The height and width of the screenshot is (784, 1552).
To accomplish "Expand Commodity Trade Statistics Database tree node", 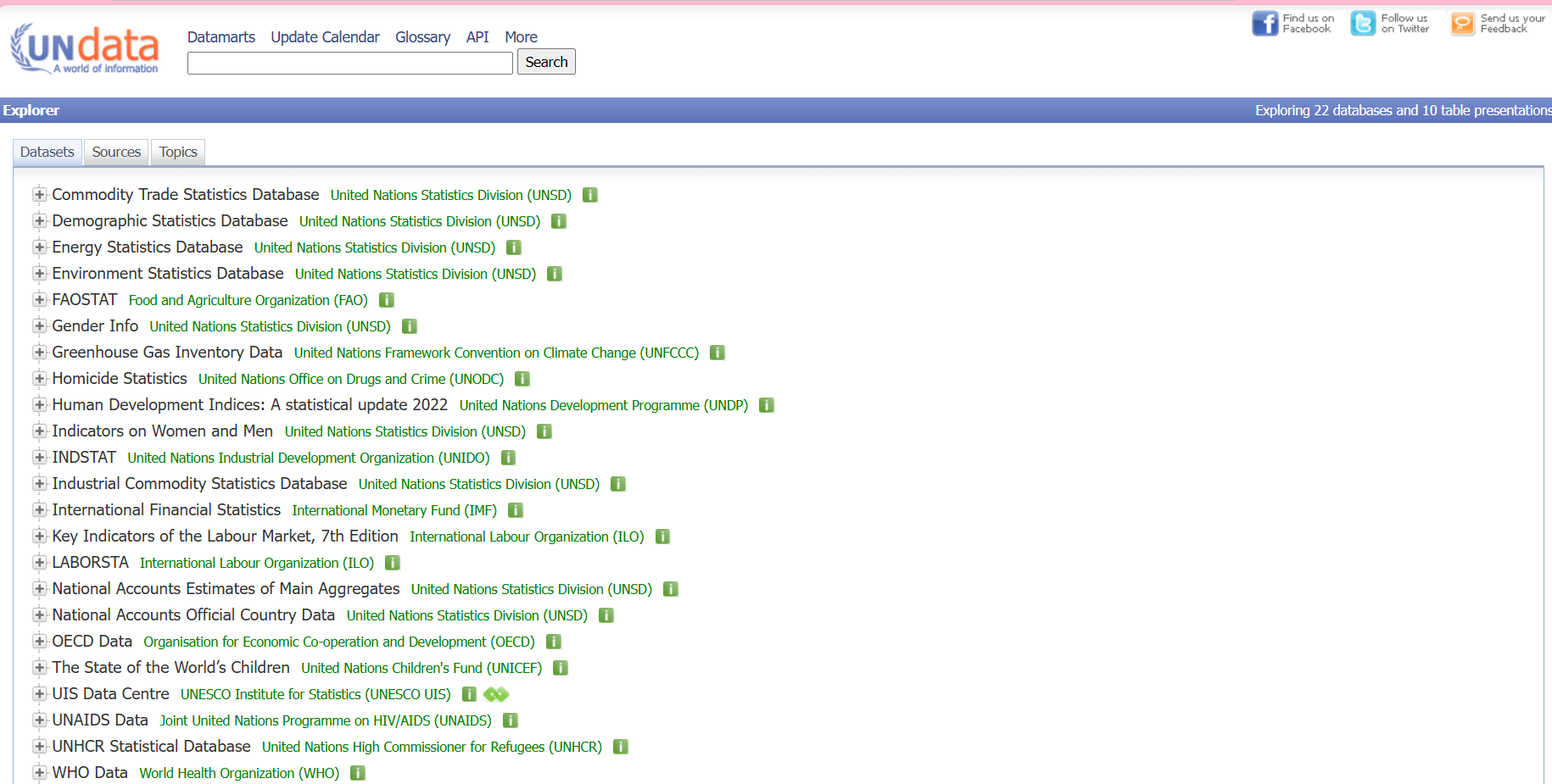I will [39, 194].
